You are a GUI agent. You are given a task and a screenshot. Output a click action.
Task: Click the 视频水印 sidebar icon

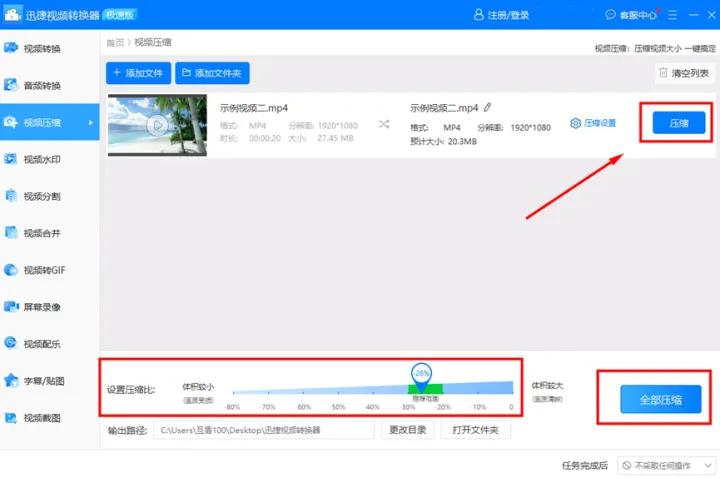(11, 159)
